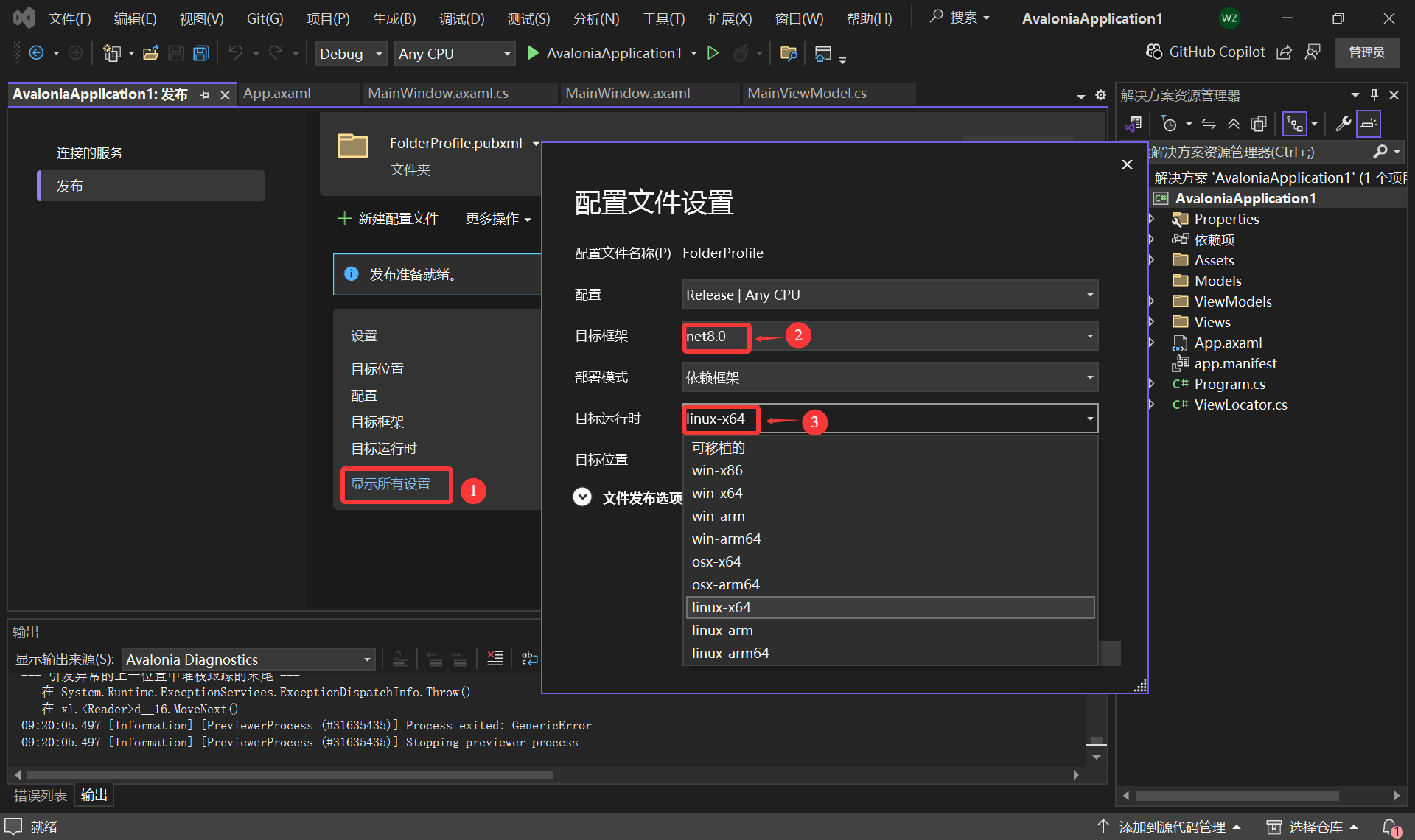This screenshot has height=840, width=1415.
Task: Click the share icon beside GitHub Copilot
Action: (1285, 52)
